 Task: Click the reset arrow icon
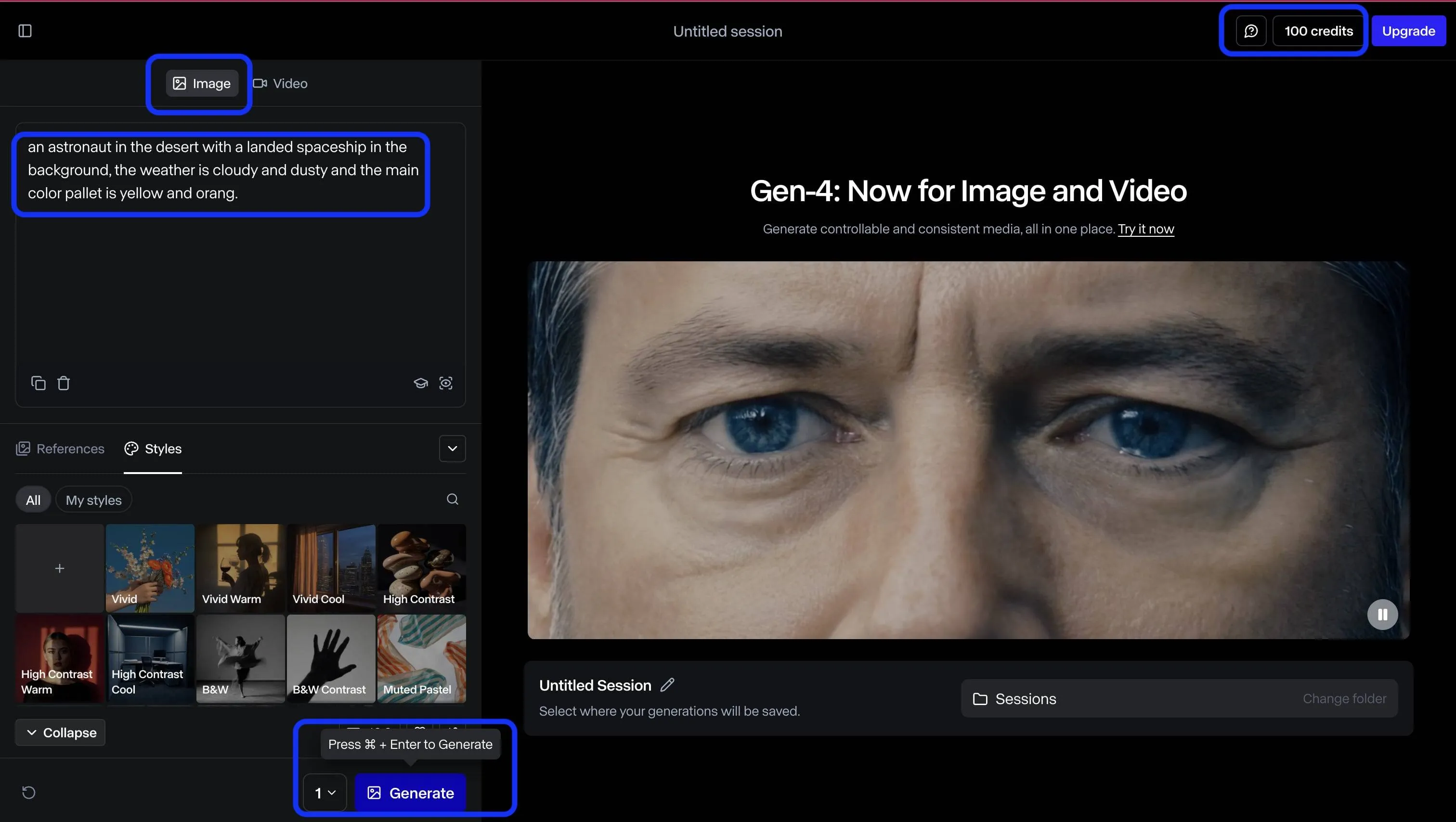click(28, 793)
